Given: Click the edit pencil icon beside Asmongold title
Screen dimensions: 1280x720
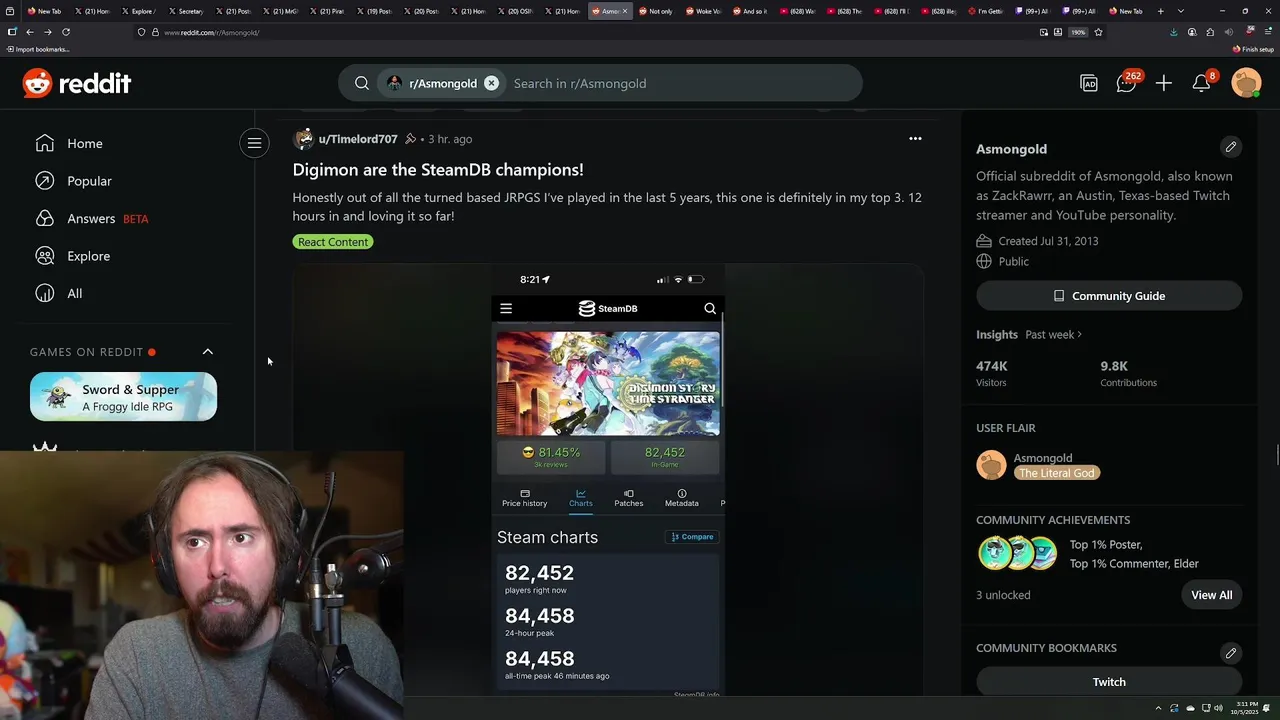Looking at the screenshot, I should [x=1231, y=147].
